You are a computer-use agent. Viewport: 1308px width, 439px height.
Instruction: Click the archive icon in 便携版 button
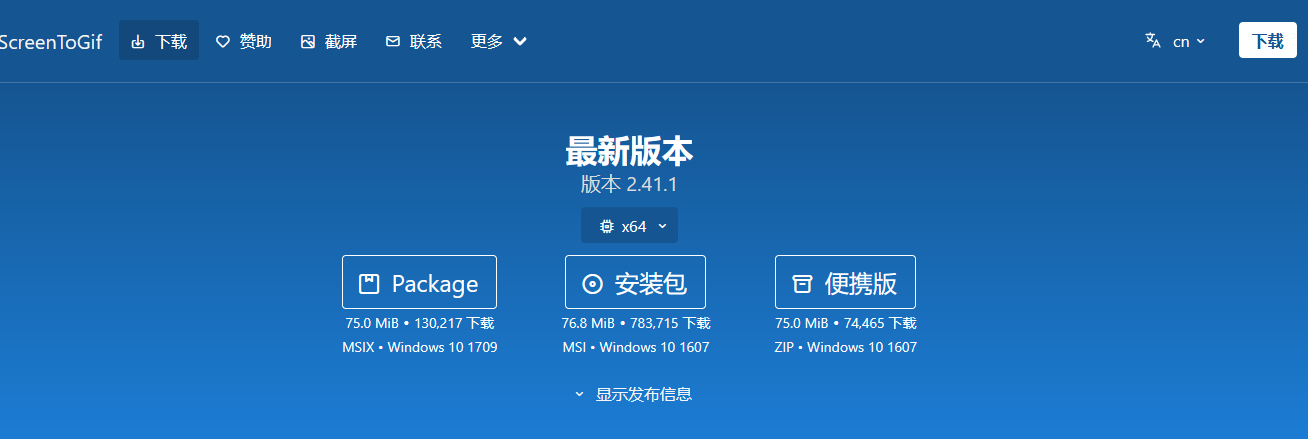click(x=802, y=284)
